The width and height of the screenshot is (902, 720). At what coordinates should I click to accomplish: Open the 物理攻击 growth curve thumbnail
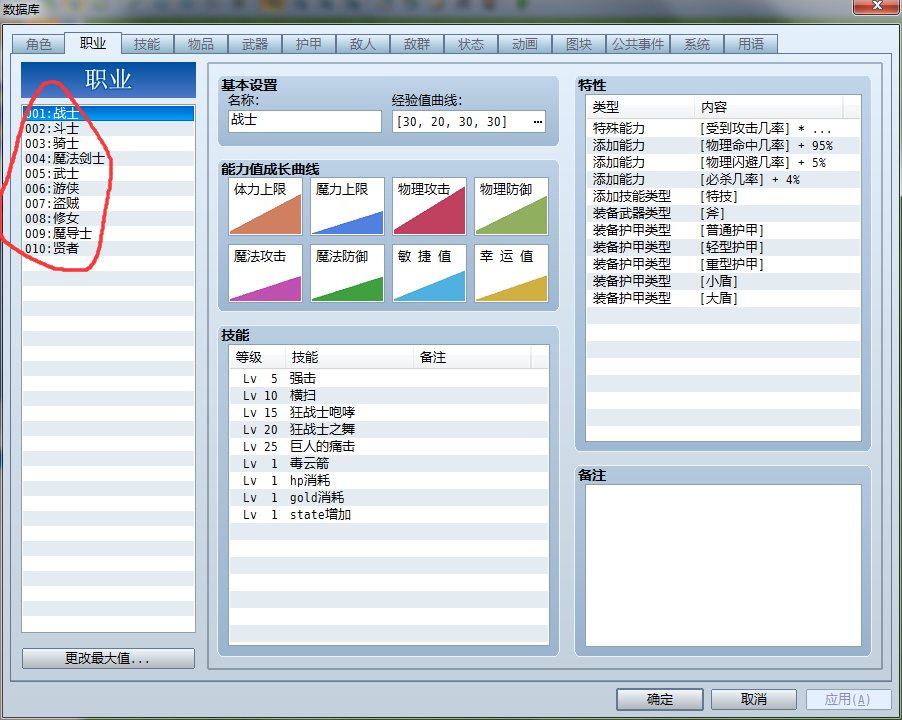point(429,206)
